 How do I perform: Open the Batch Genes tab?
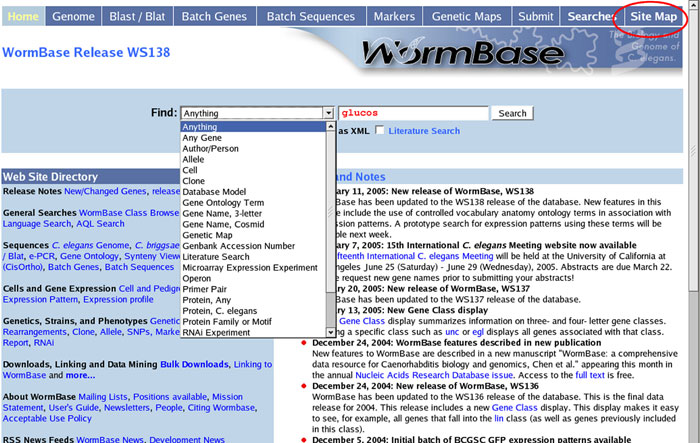pos(214,17)
